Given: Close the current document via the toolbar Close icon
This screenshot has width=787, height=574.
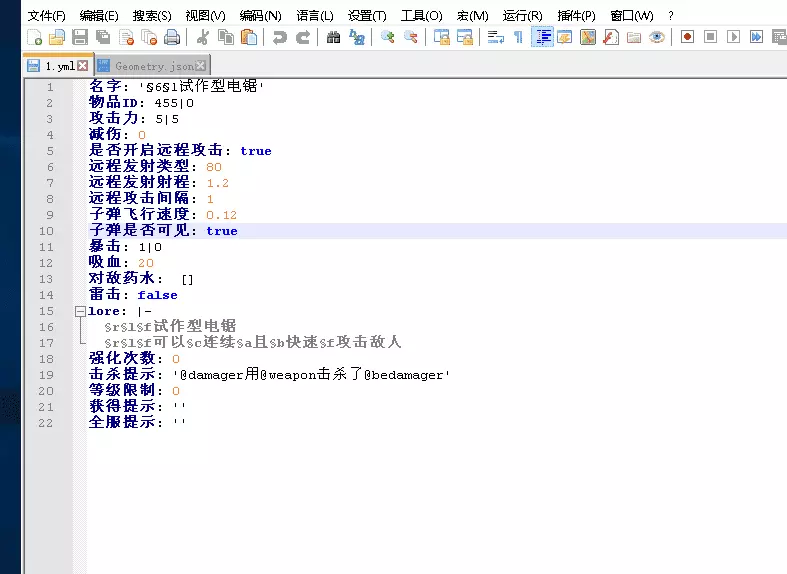Looking at the screenshot, I should point(126,37).
